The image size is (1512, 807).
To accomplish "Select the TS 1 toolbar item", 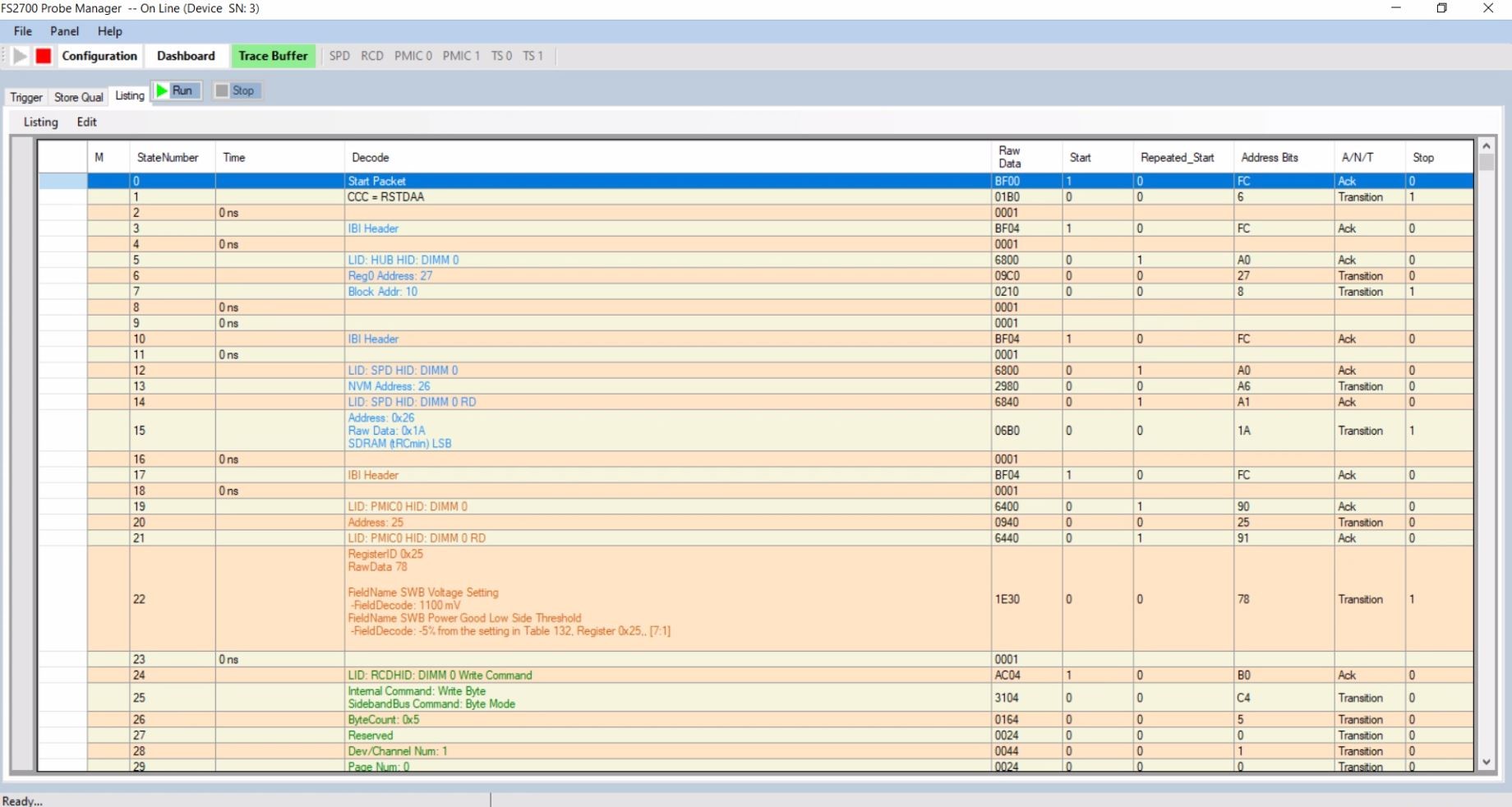I will (533, 56).
